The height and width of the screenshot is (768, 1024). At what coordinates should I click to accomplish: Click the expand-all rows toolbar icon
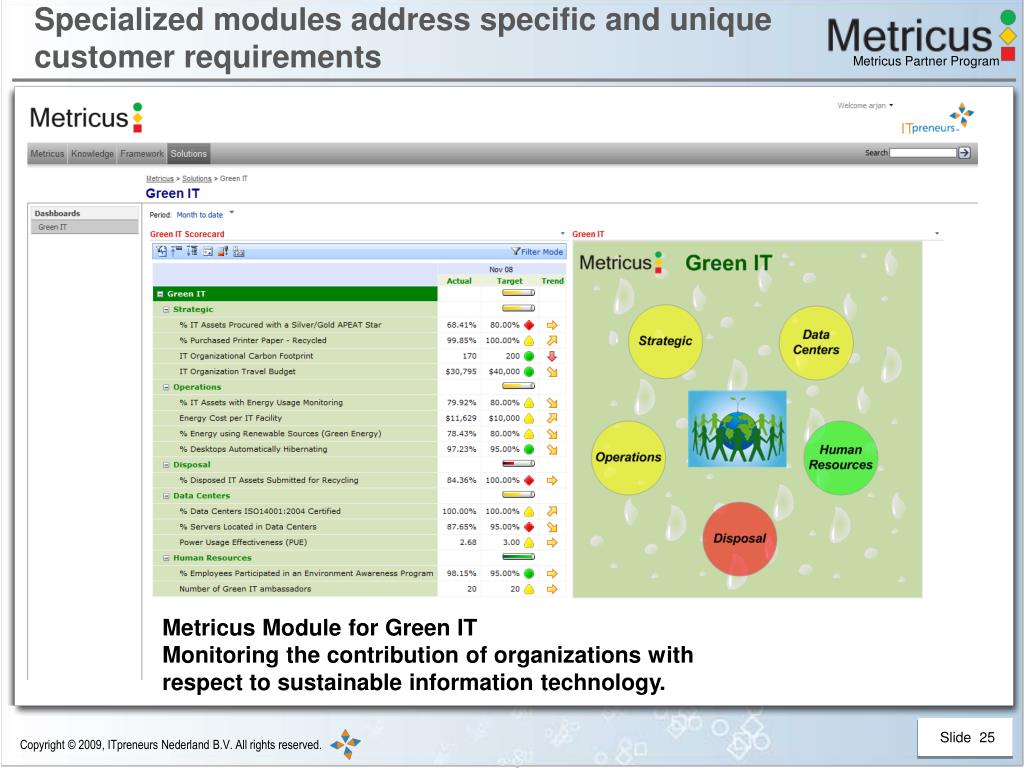[x=192, y=251]
